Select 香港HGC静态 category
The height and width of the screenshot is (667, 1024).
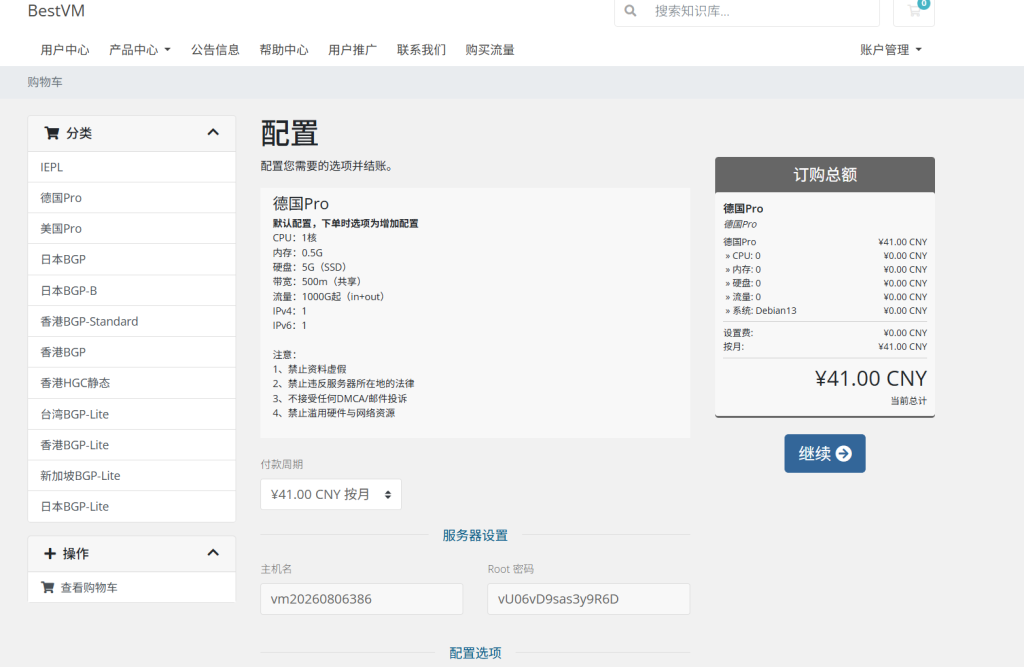pos(132,383)
